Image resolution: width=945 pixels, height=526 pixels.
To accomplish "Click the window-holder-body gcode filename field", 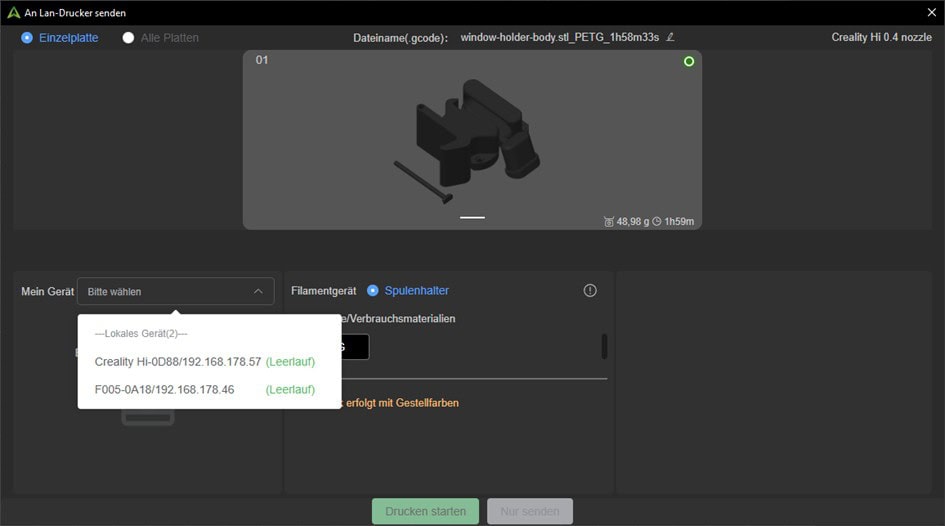I will click(559, 38).
